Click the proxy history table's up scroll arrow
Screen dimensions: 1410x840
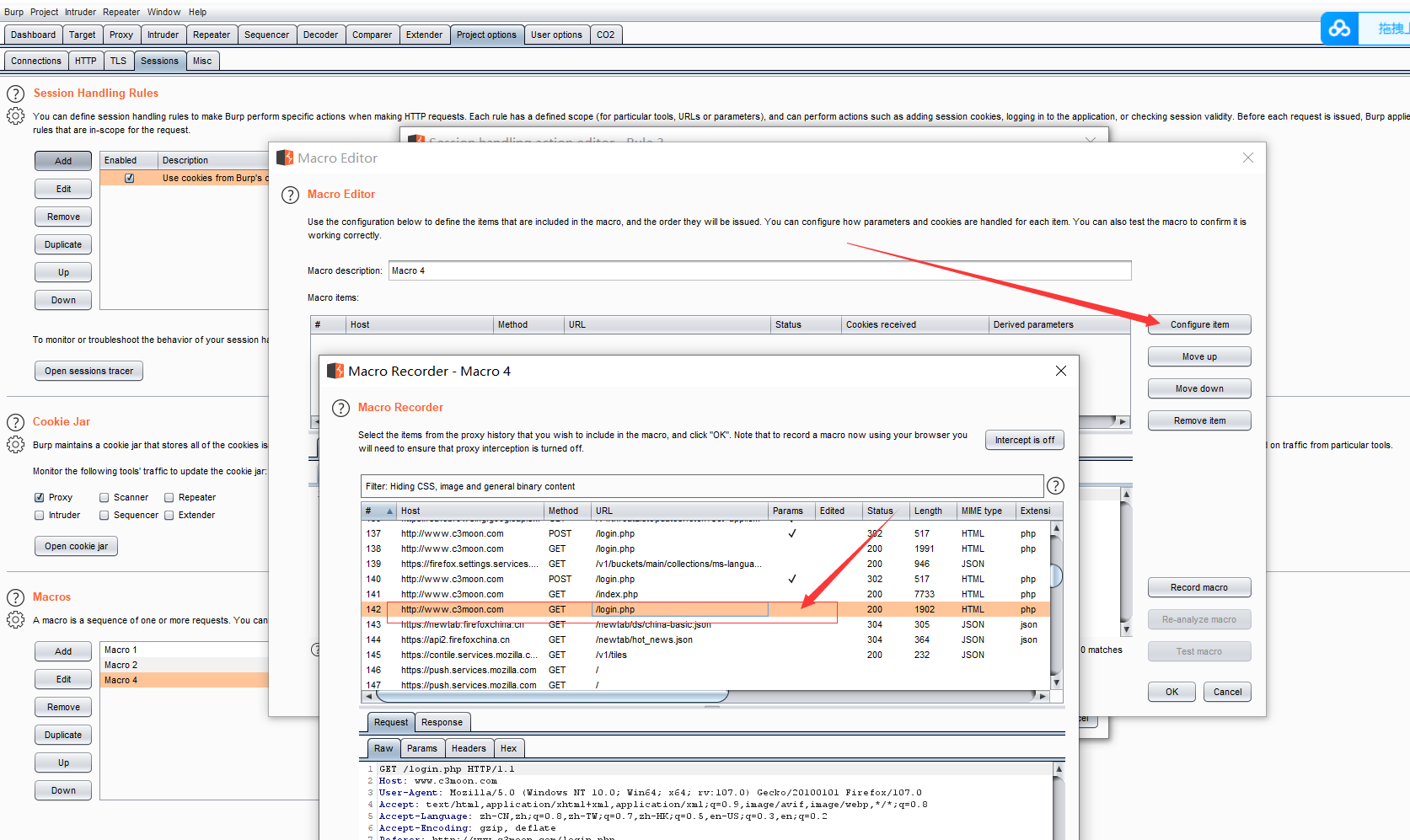click(x=1056, y=527)
